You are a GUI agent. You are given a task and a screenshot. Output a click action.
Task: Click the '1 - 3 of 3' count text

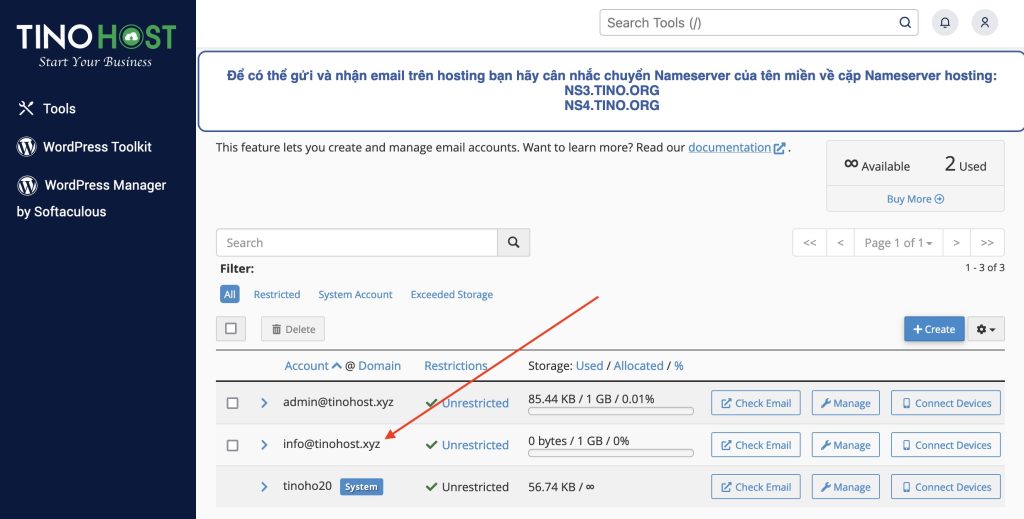pyautogui.click(x=985, y=268)
